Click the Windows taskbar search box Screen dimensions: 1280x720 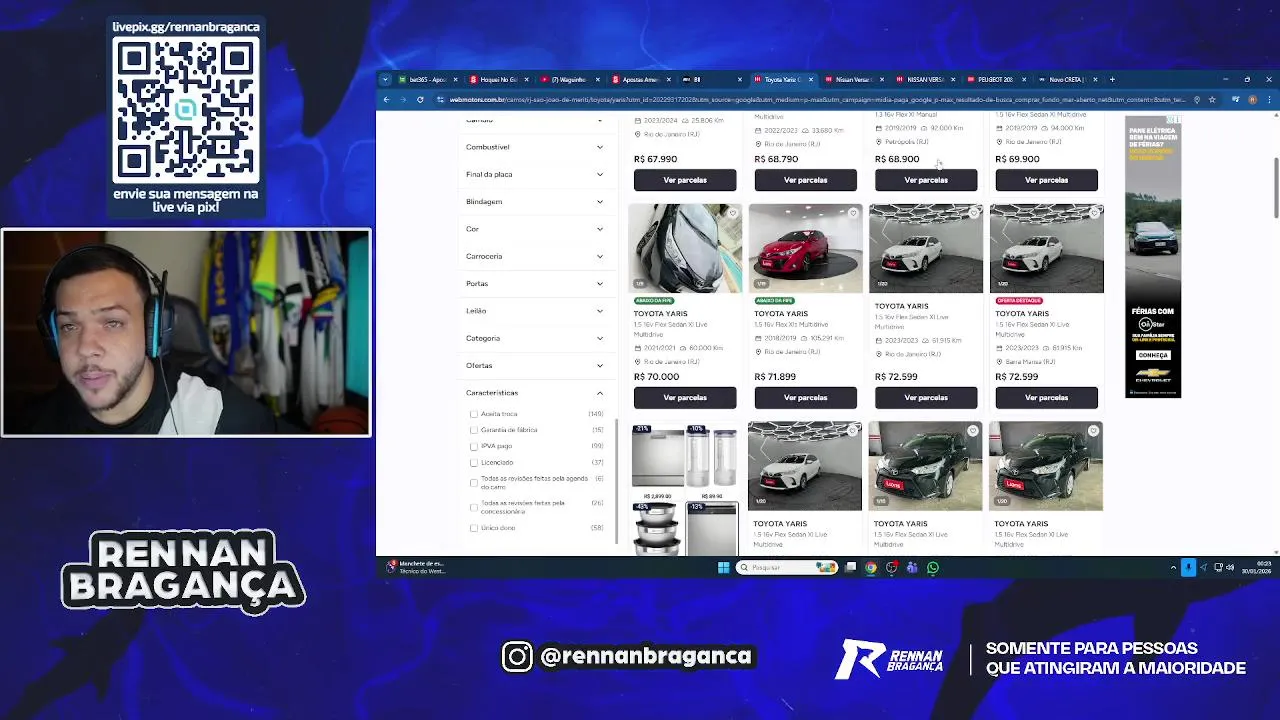[x=787, y=567]
